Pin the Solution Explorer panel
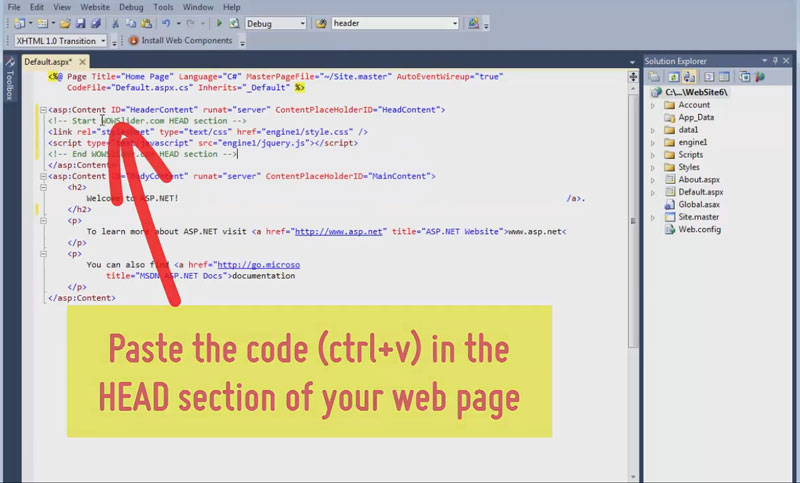The width and height of the screenshot is (800, 483). click(776, 61)
